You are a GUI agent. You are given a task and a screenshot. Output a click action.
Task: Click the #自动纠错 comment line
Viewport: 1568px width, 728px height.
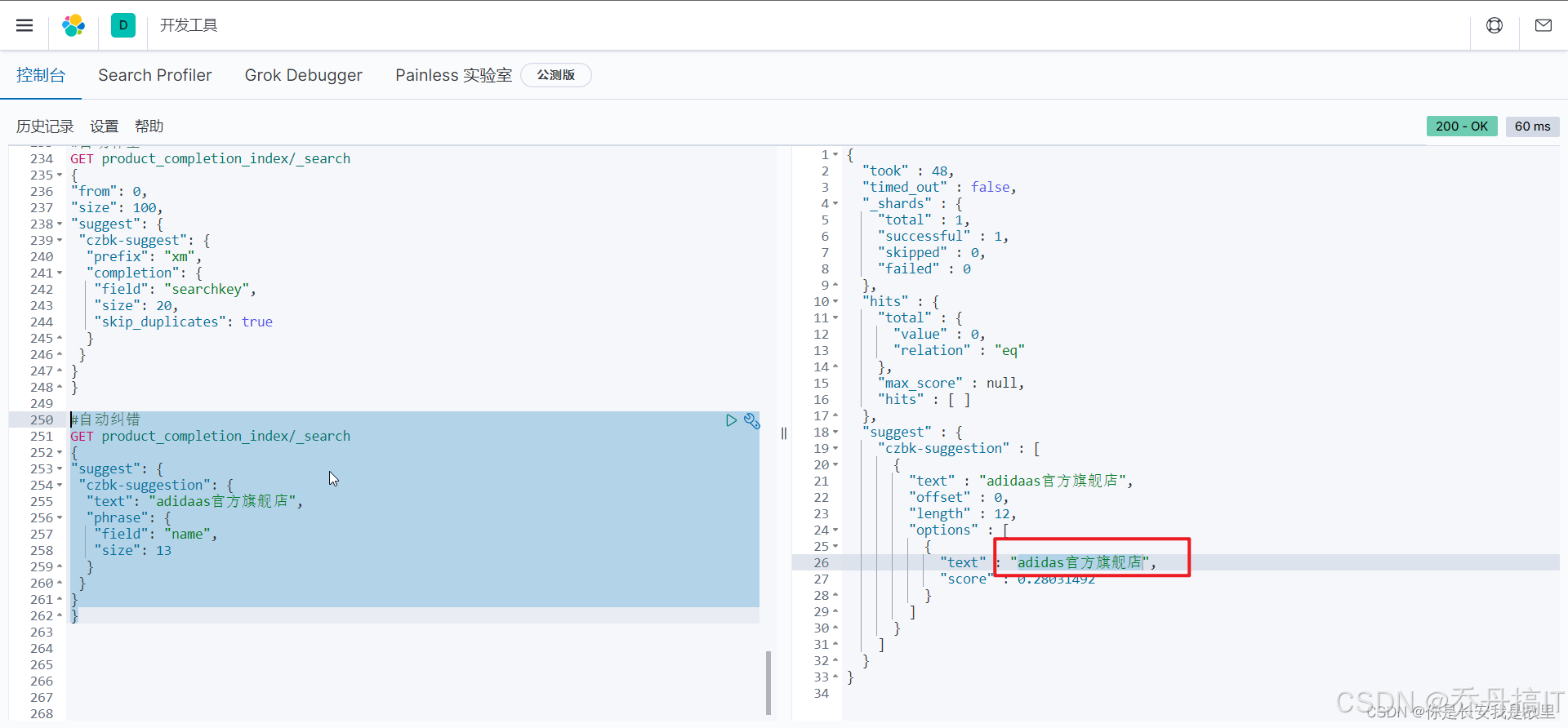[x=105, y=419]
